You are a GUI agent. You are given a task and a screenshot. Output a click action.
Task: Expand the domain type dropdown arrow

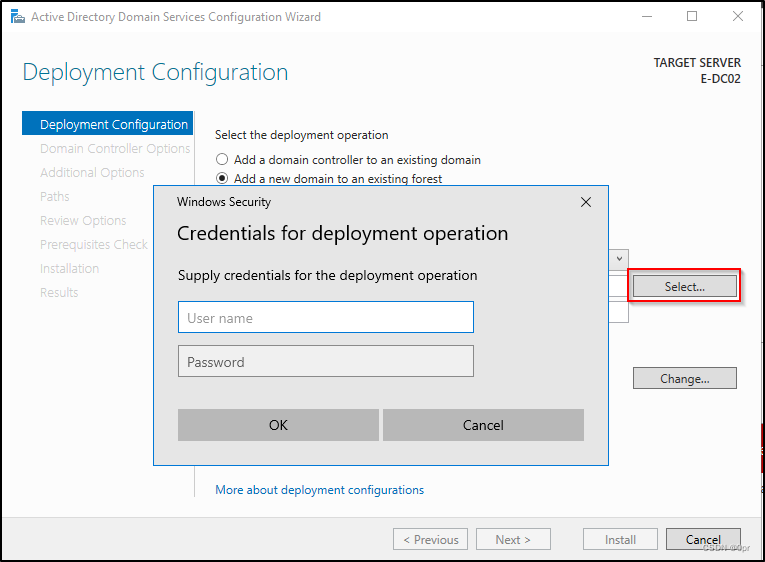(x=619, y=259)
